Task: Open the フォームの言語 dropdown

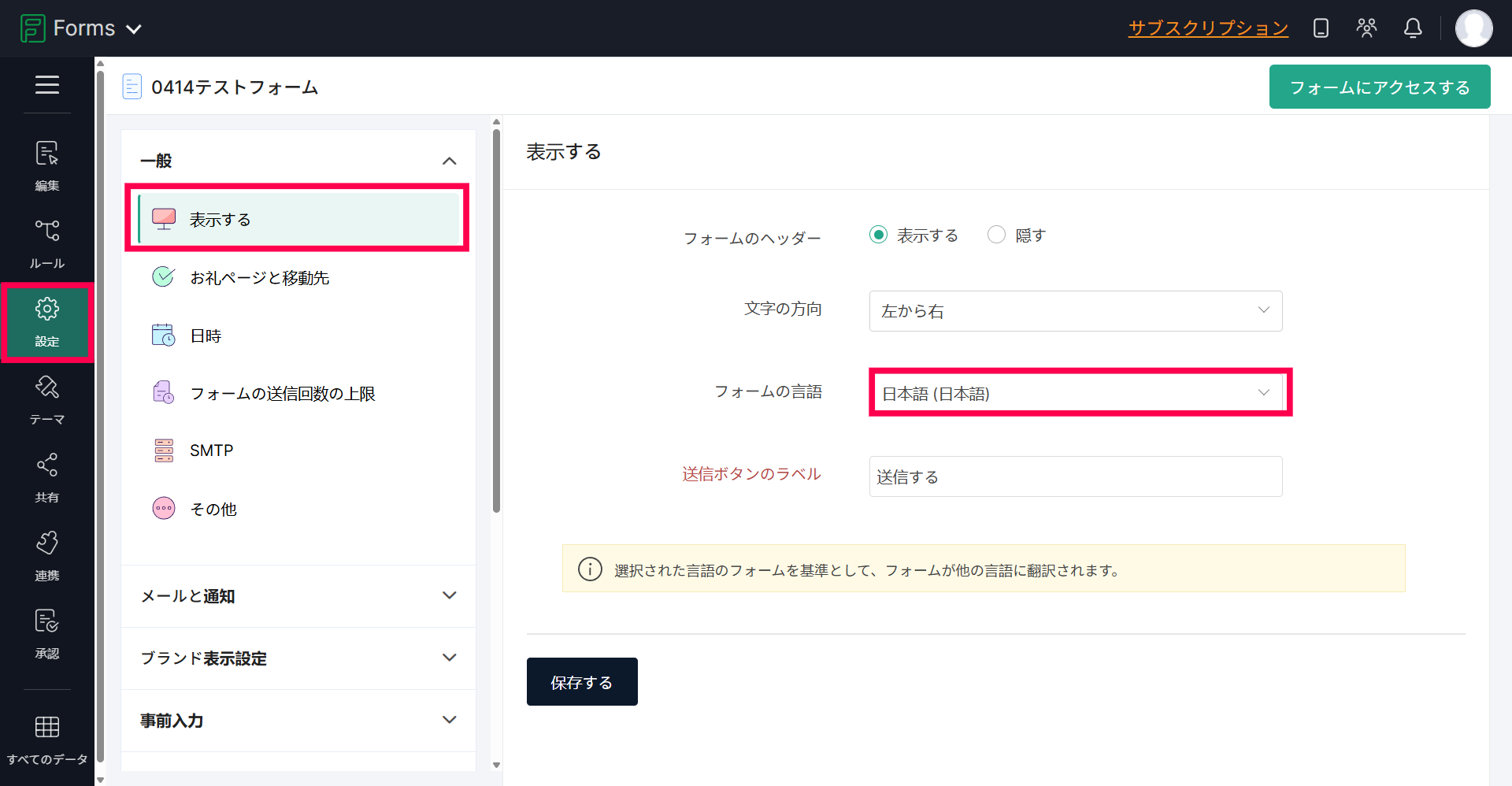Action: (x=1075, y=393)
